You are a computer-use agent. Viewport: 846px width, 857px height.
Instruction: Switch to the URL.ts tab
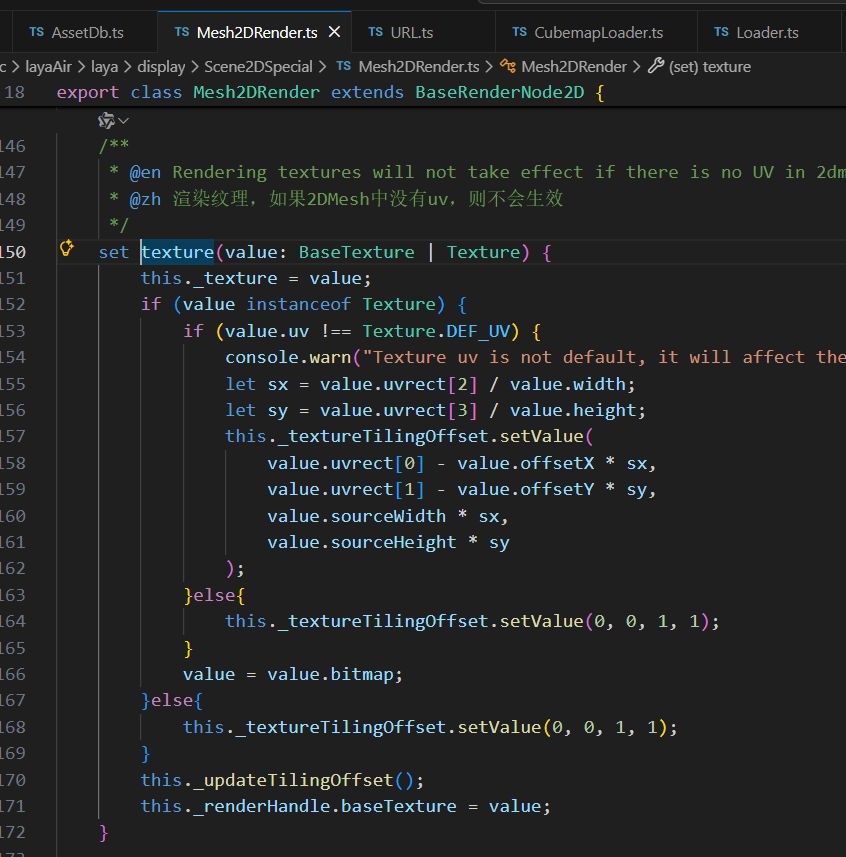pos(411,32)
